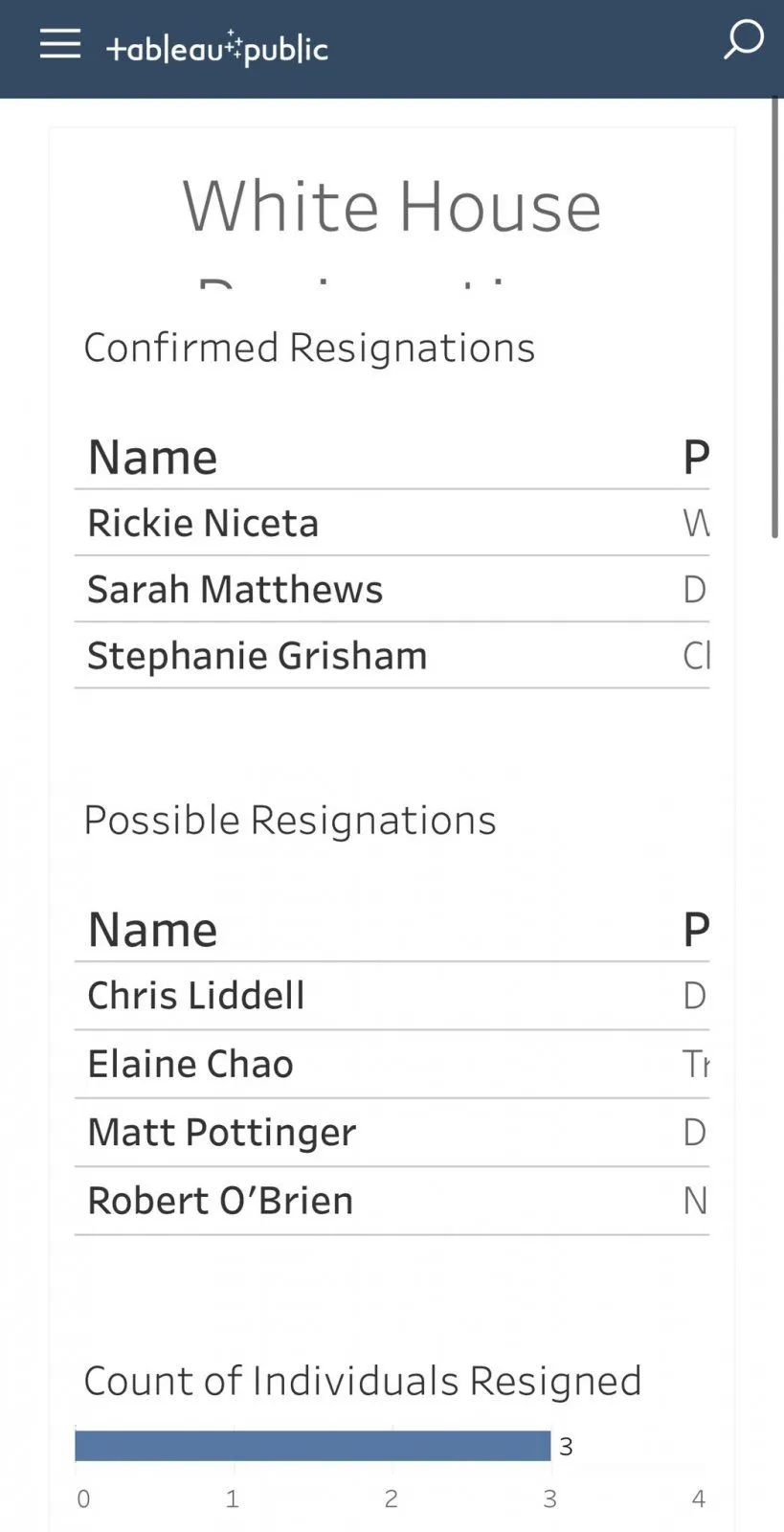
Task: Click the bar value label 3
Action: 566,1447
